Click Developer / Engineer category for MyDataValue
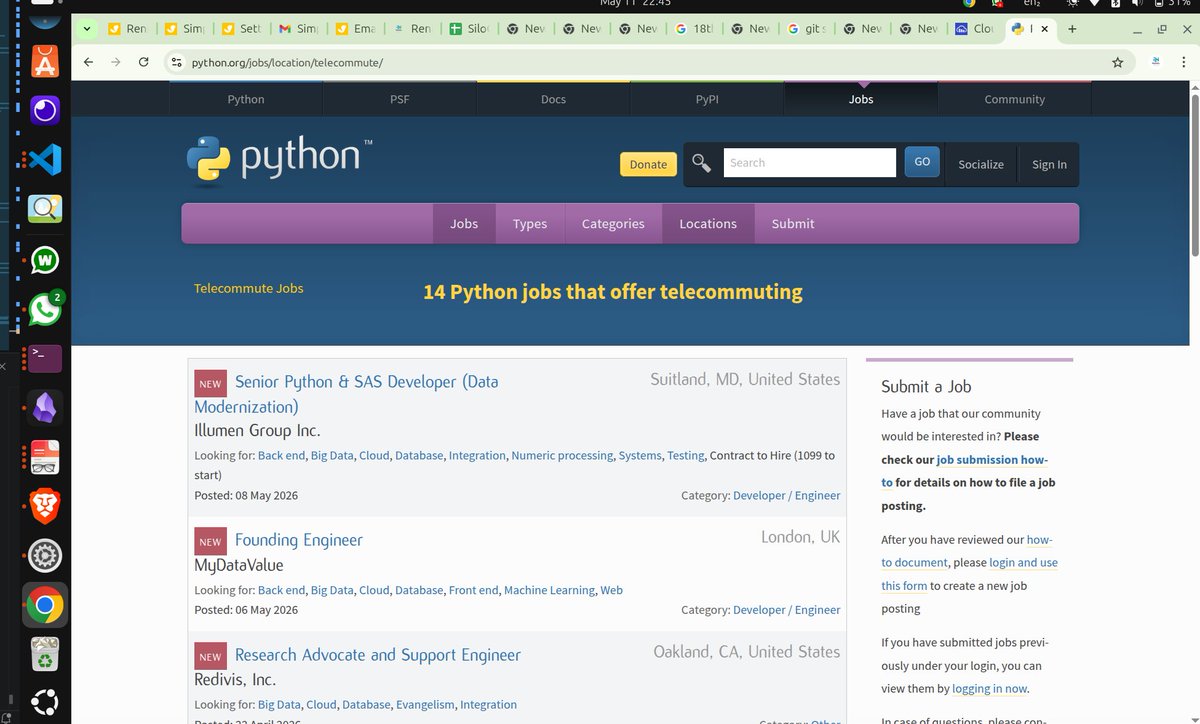 click(787, 610)
